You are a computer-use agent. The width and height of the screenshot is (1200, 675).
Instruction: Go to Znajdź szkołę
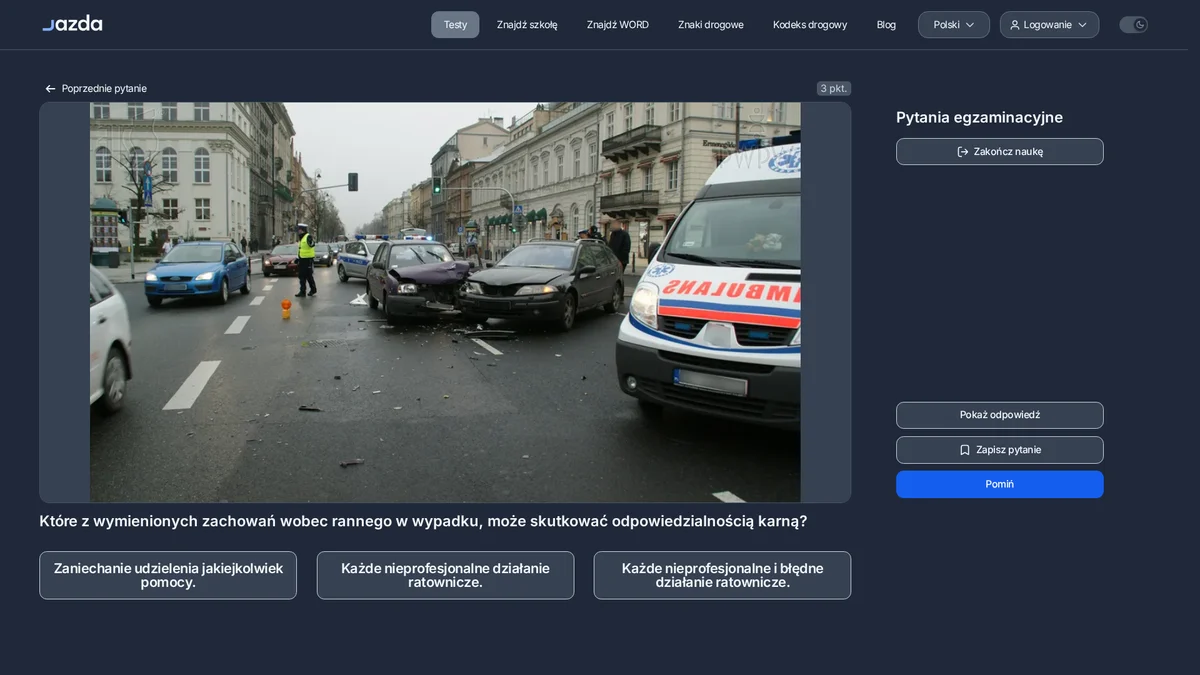coord(527,25)
